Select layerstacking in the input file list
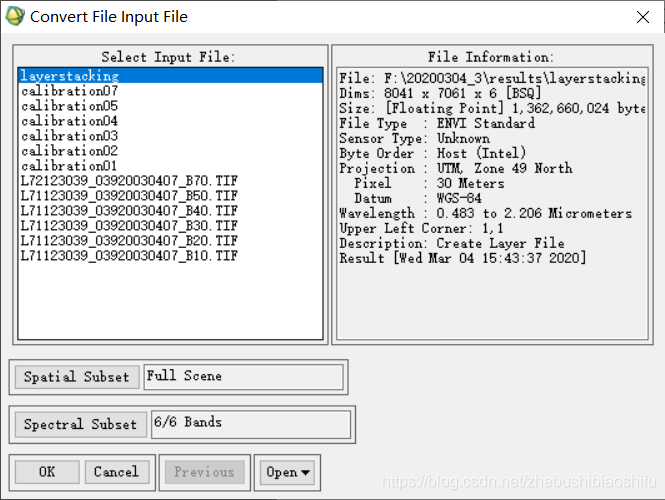 tap(170, 75)
